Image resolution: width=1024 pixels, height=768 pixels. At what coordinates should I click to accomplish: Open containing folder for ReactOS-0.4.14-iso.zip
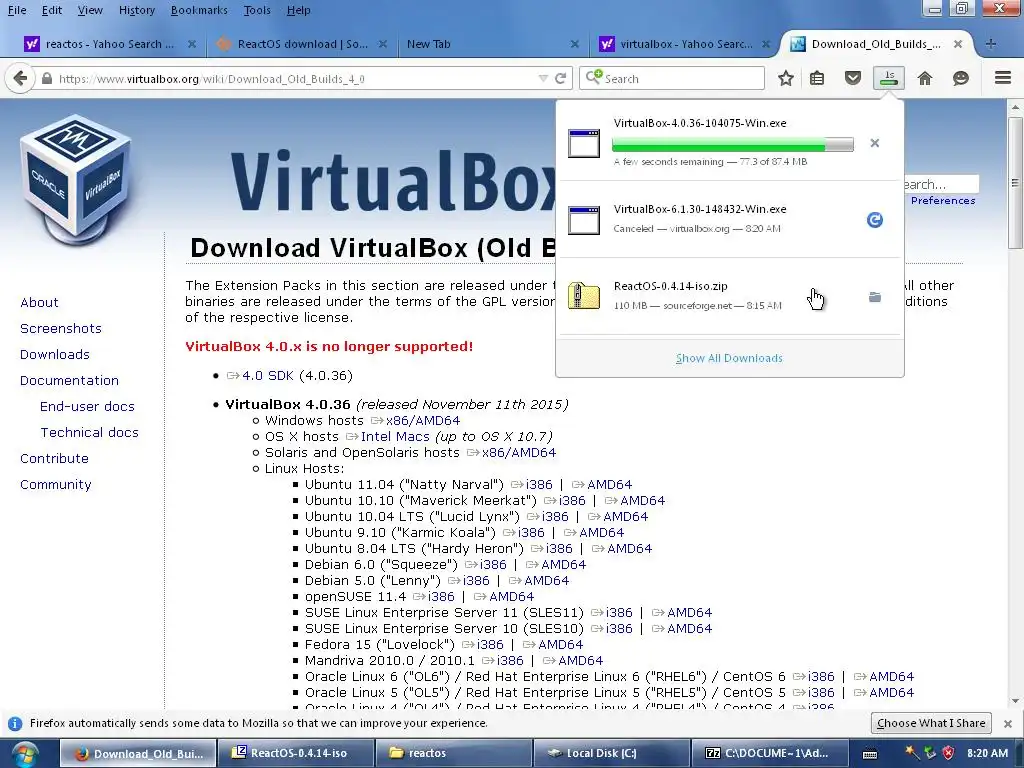(x=874, y=297)
